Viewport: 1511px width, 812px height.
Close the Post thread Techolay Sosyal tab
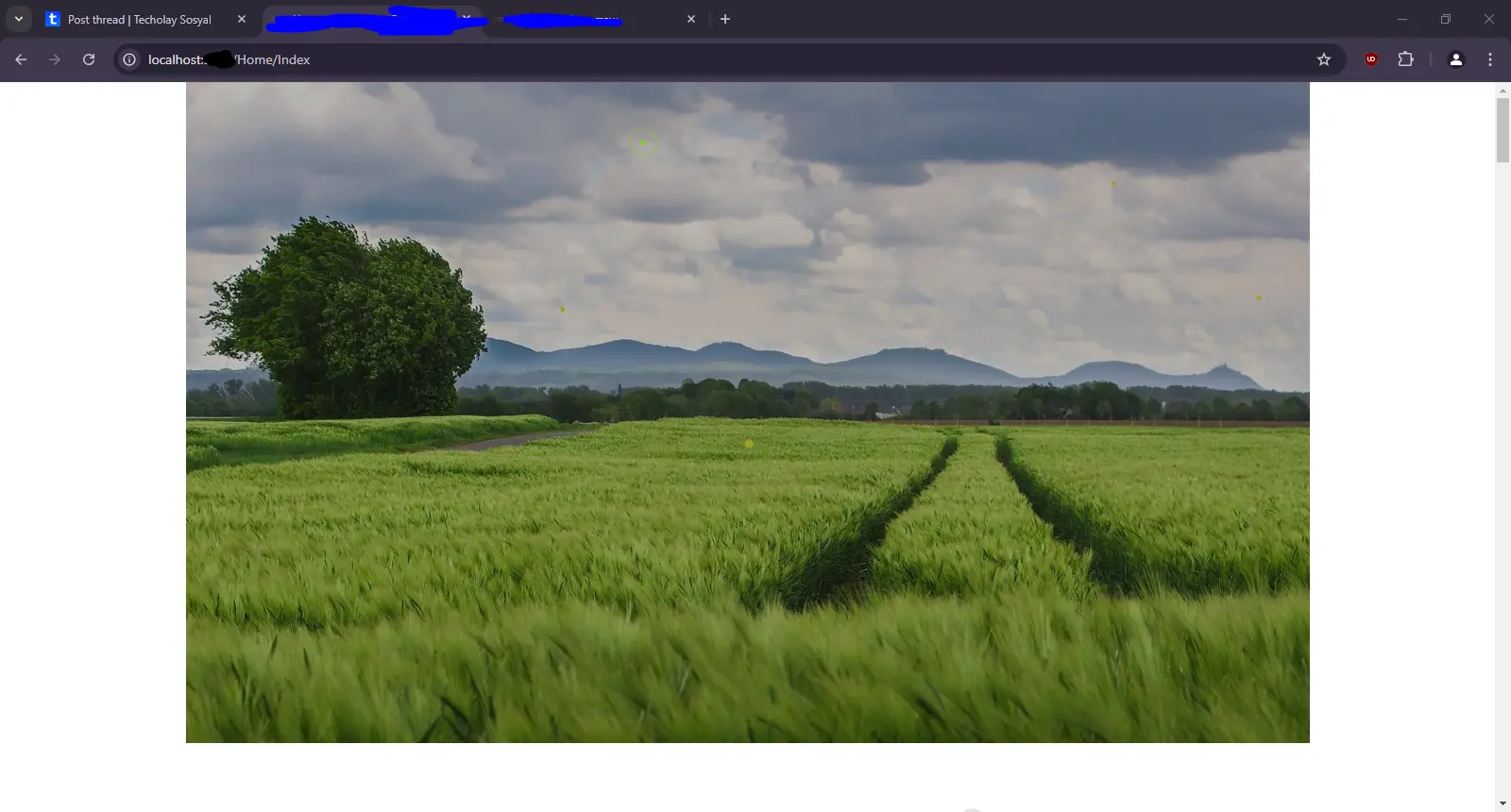(x=242, y=19)
